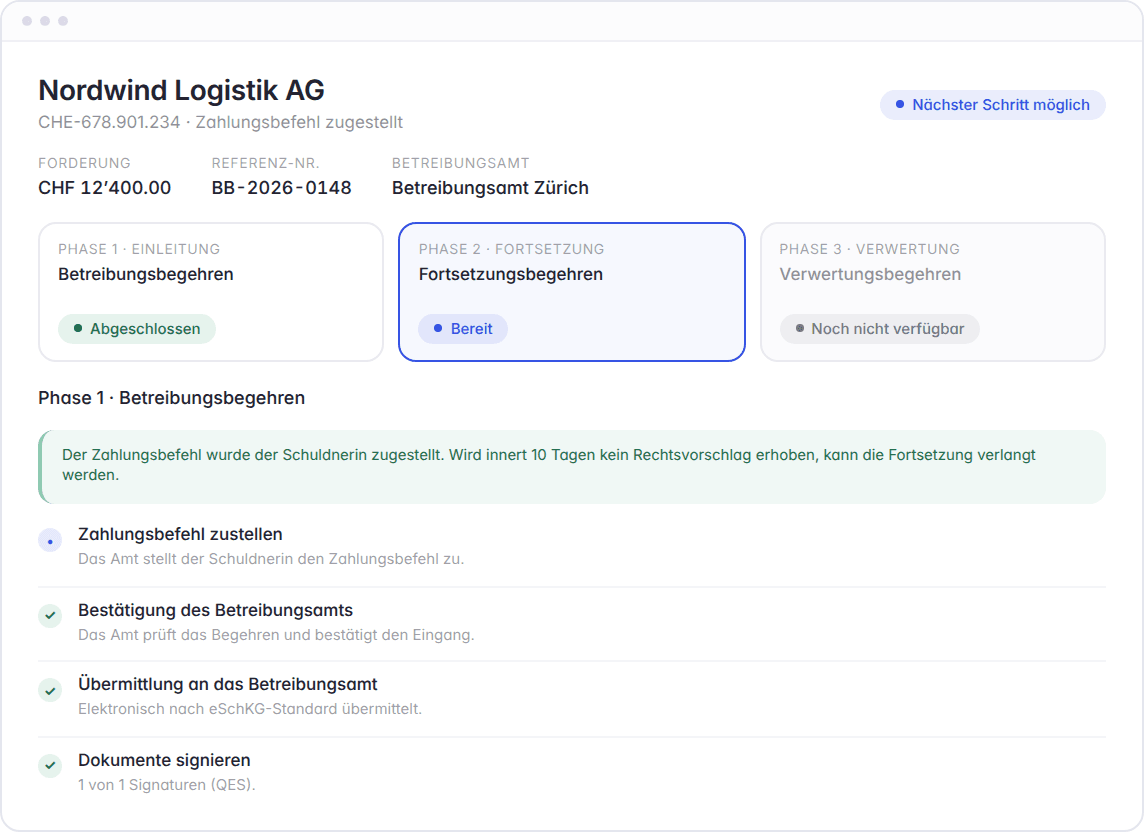
Task: Click the Nächster Schritt möglich badge
Action: point(992,105)
